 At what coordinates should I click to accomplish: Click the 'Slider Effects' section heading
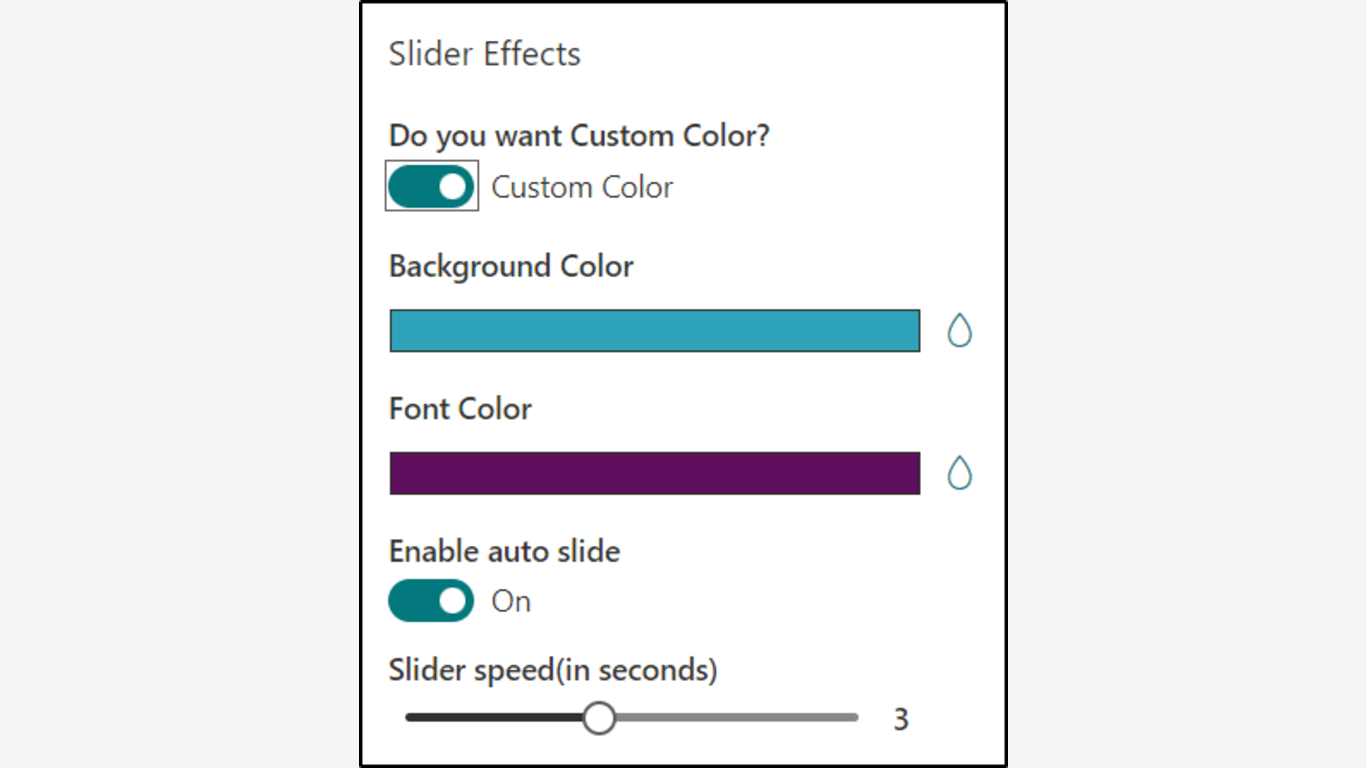[484, 54]
